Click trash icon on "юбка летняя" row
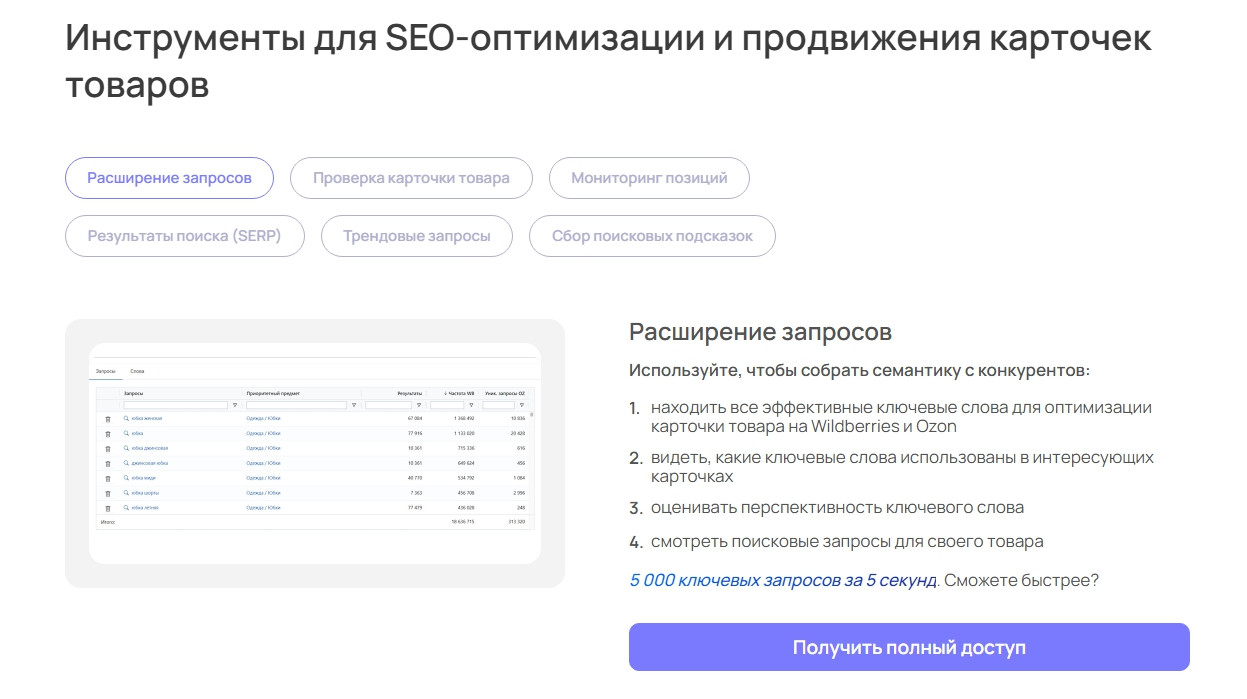 [x=108, y=508]
